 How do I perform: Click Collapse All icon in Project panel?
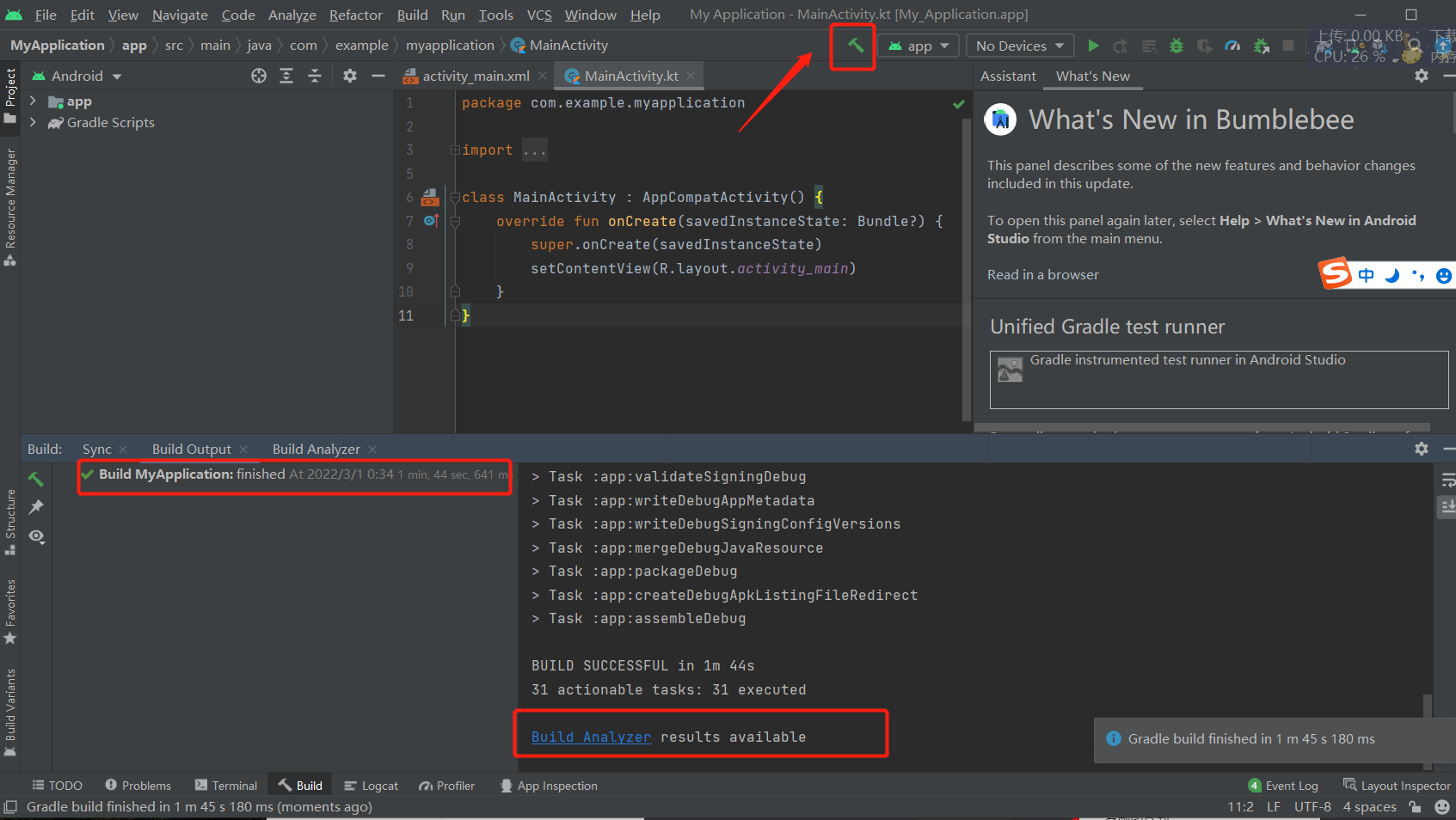pyautogui.click(x=315, y=76)
